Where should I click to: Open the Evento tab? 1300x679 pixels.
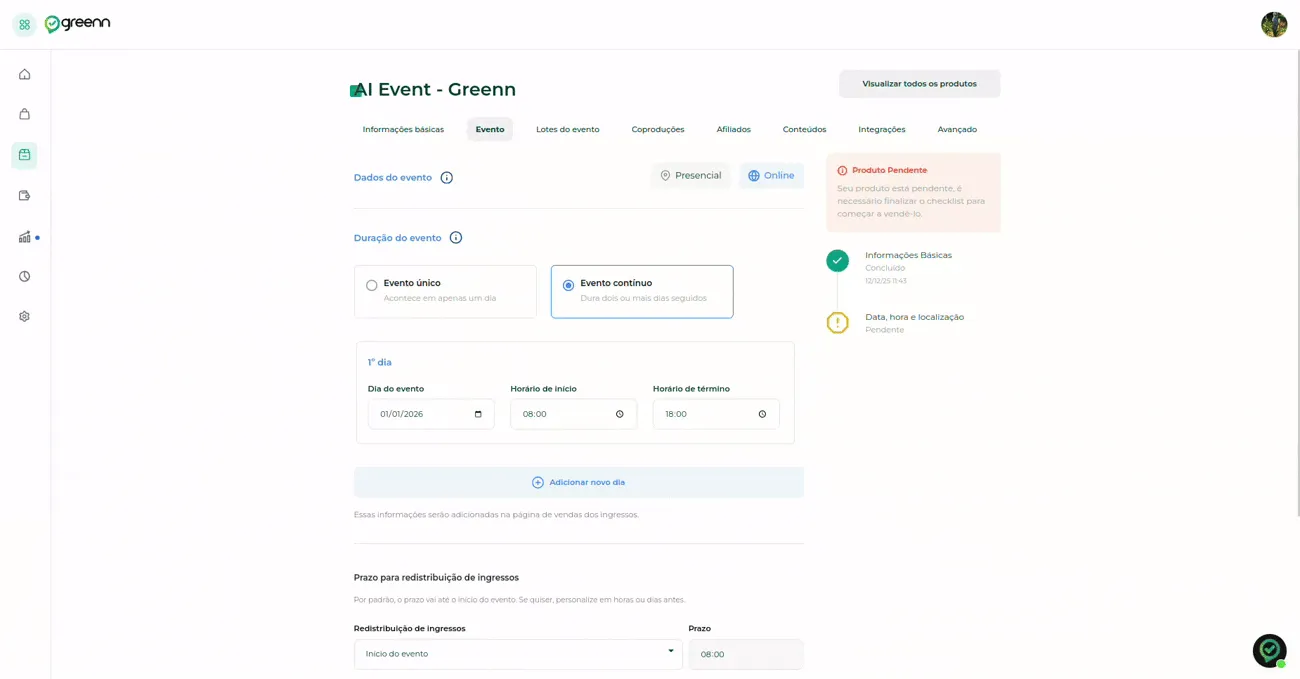click(490, 129)
